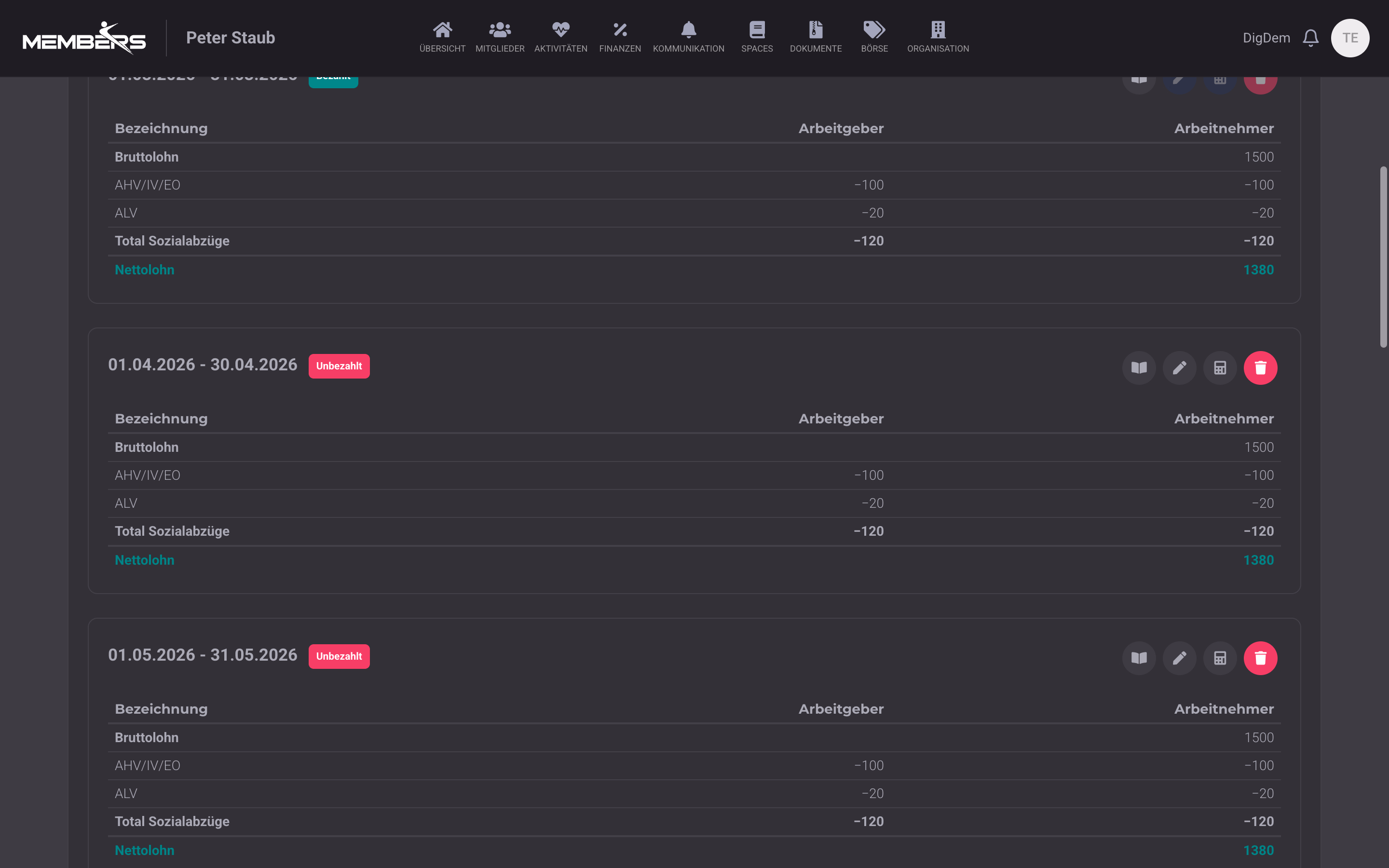This screenshot has width=1389, height=868.
Task: Open the book icon for May 2026 payroll
Action: tap(1139, 658)
